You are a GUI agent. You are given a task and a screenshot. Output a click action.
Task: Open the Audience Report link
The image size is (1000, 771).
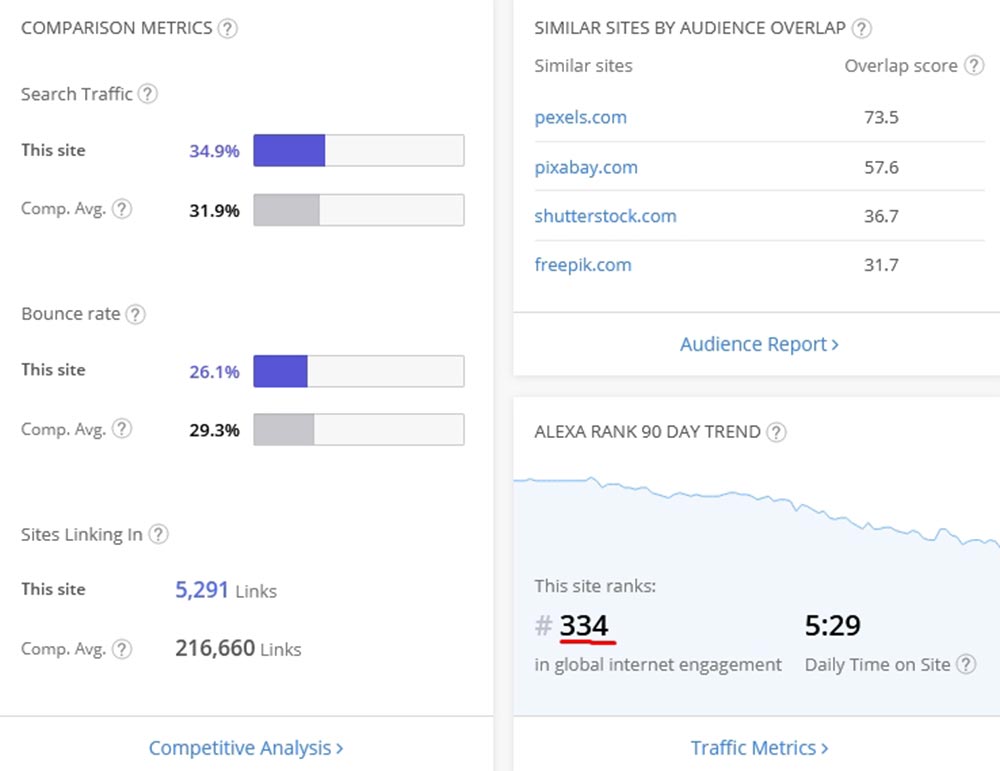pyautogui.click(x=759, y=344)
